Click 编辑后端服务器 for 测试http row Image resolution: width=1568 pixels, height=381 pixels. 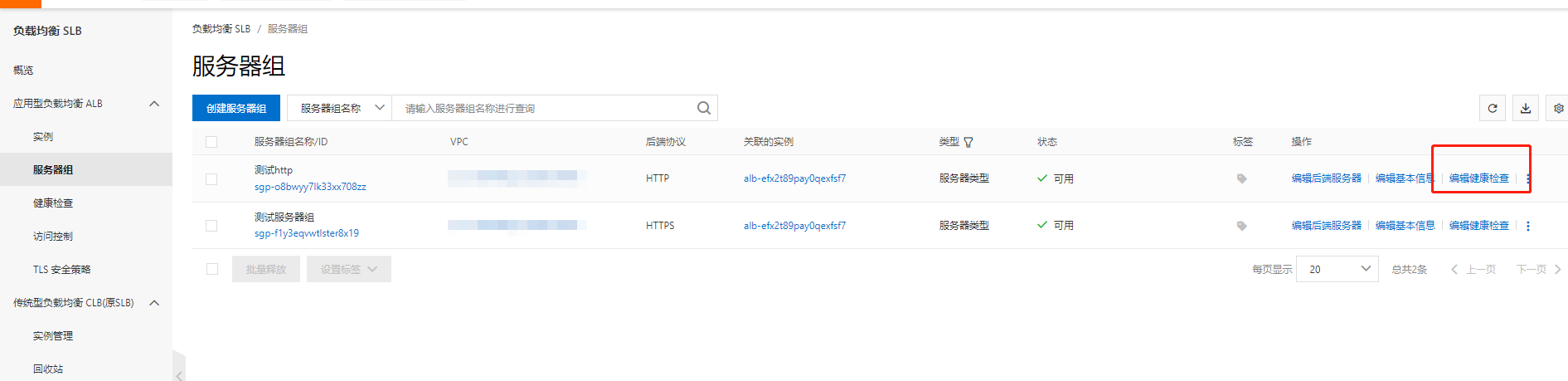click(x=1327, y=178)
